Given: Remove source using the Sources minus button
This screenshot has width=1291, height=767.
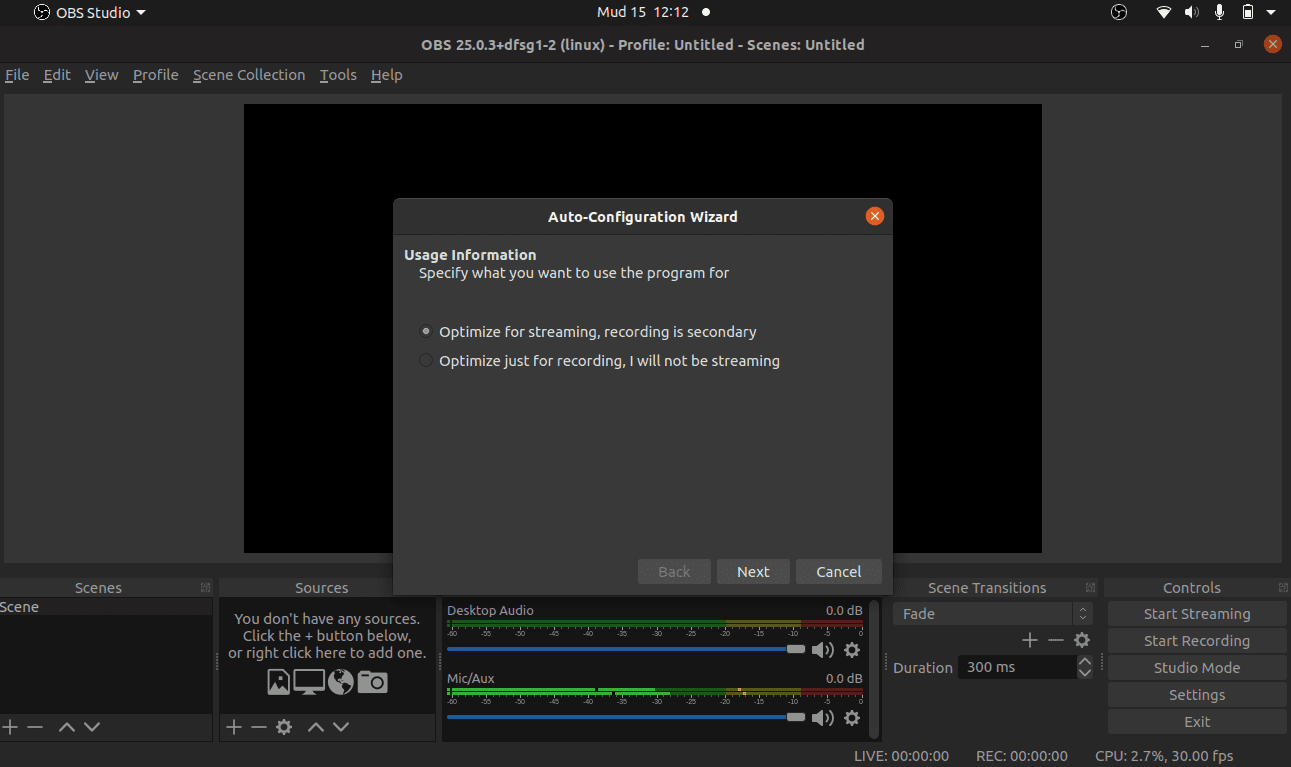Looking at the screenshot, I should pos(259,727).
